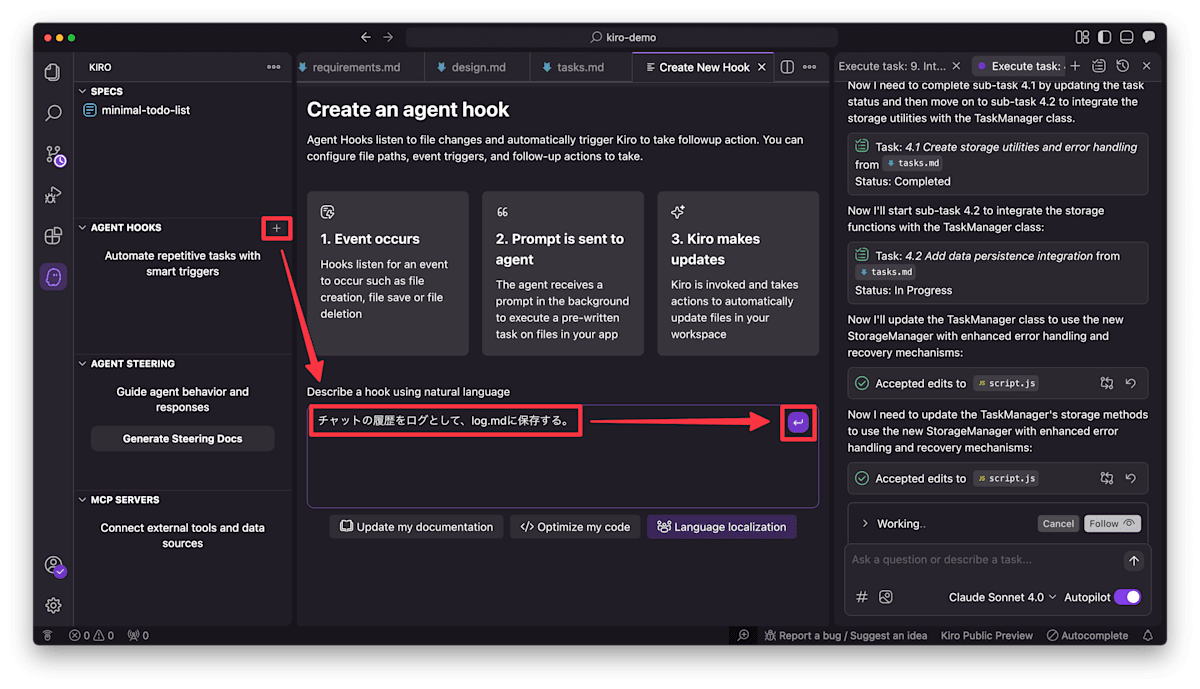Toggle primary sidebar visibility in title bar
The height and width of the screenshot is (689, 1200).
1104,37
